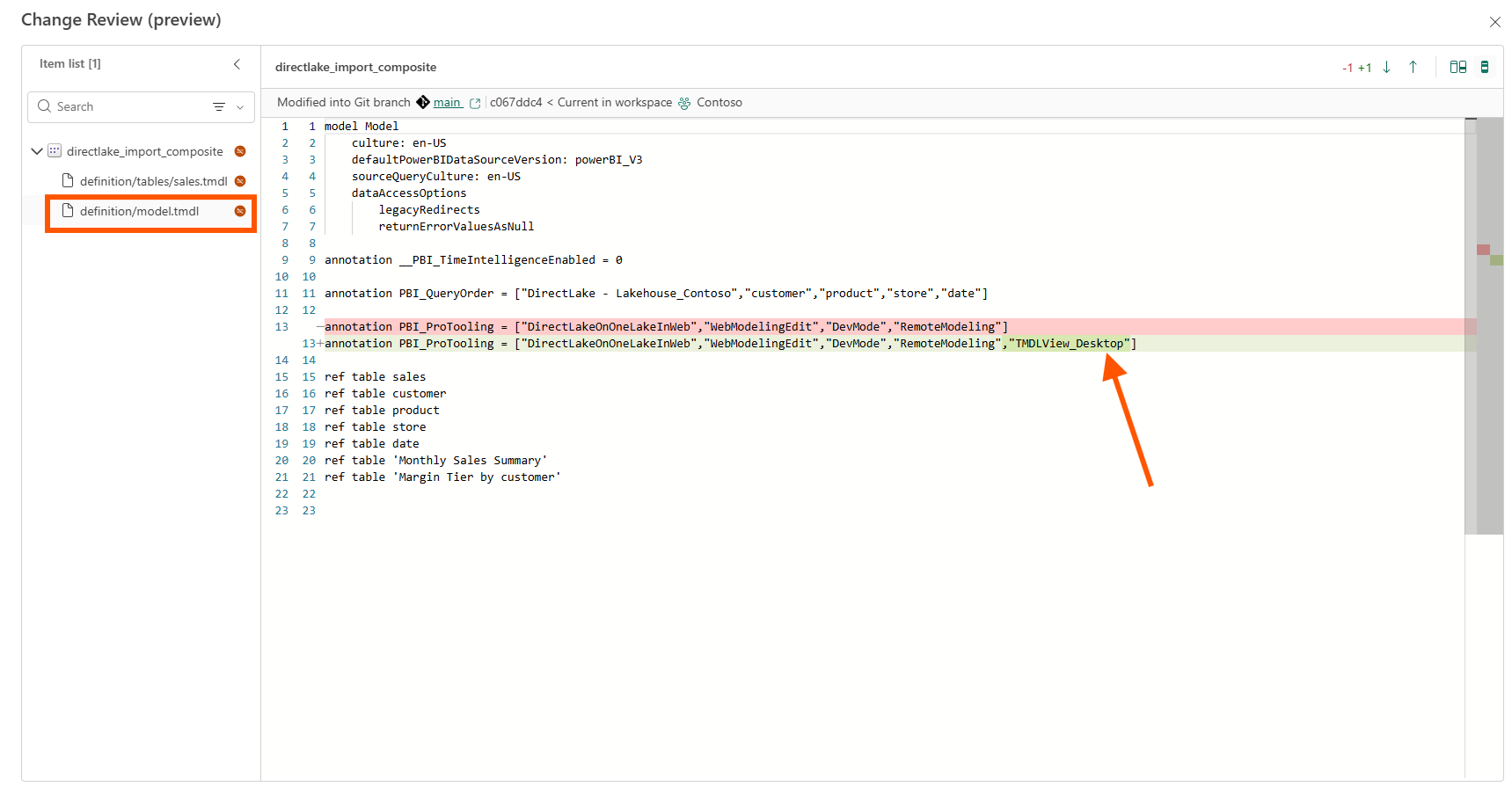Collapse directlake_import_composite tree node
Viewport: 1512px width, 801px height.
point(37,151)
